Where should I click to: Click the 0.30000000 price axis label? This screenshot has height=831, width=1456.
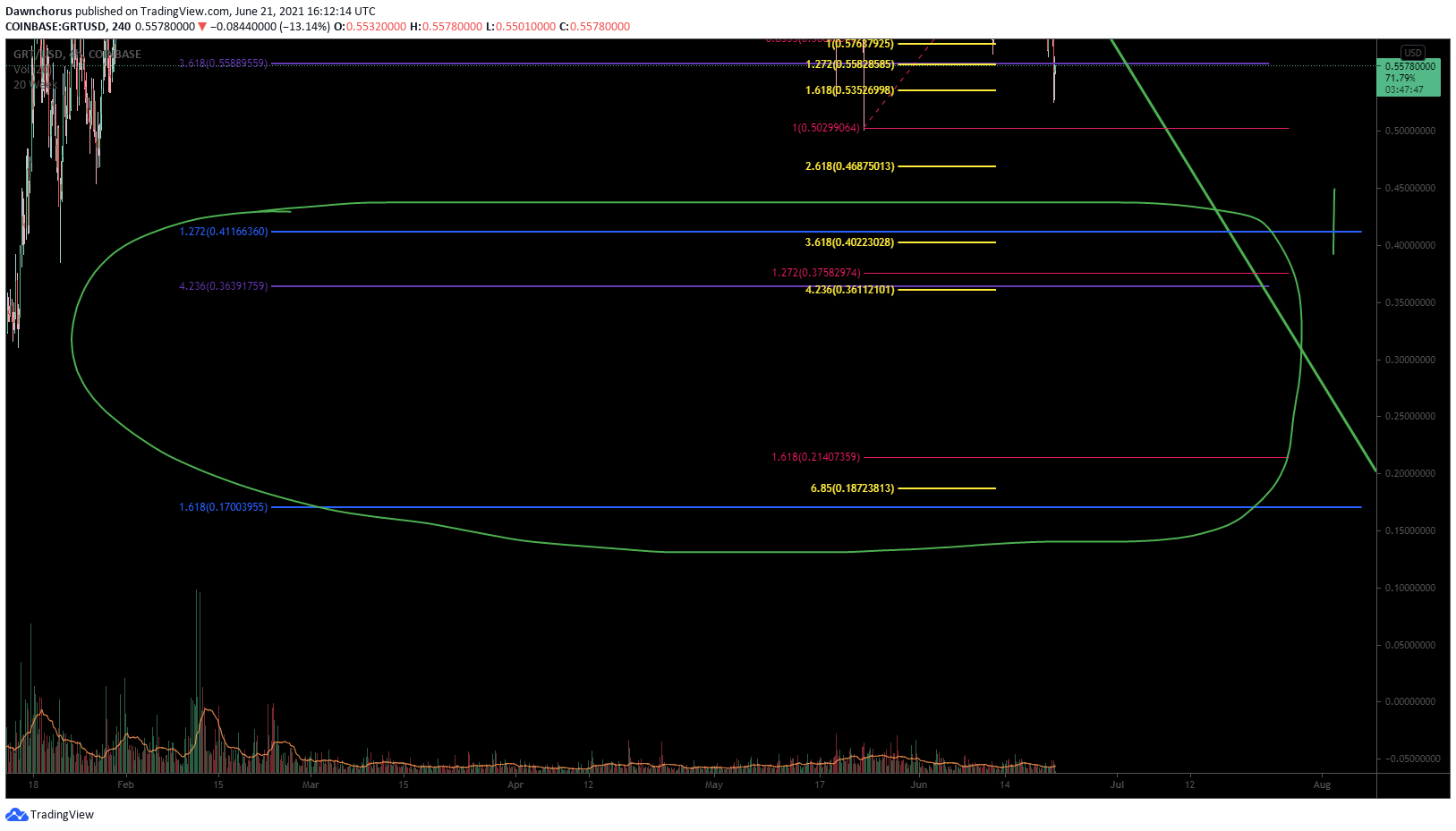(x=1410, y=360)
